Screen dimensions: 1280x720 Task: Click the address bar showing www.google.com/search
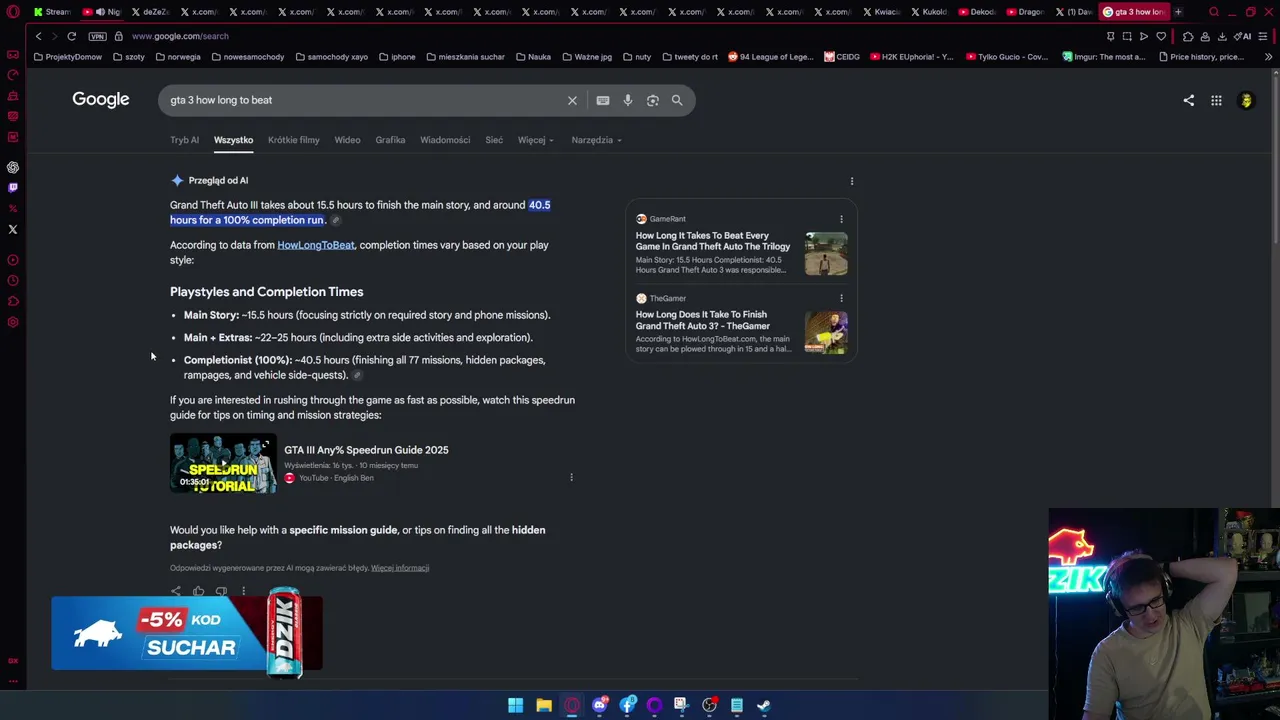[x=180, y=36]
